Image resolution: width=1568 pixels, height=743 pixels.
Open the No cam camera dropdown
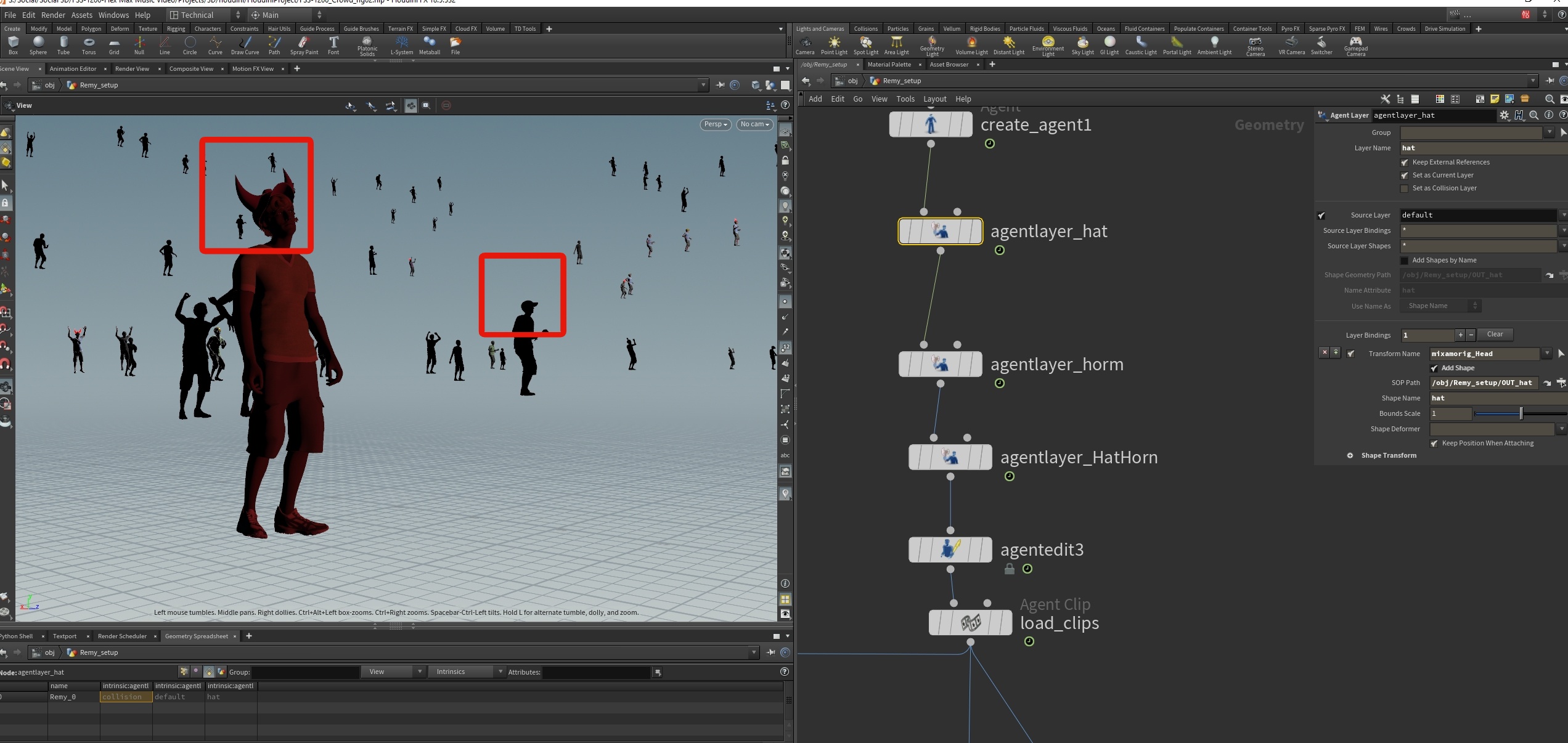(x=754, y=124)
